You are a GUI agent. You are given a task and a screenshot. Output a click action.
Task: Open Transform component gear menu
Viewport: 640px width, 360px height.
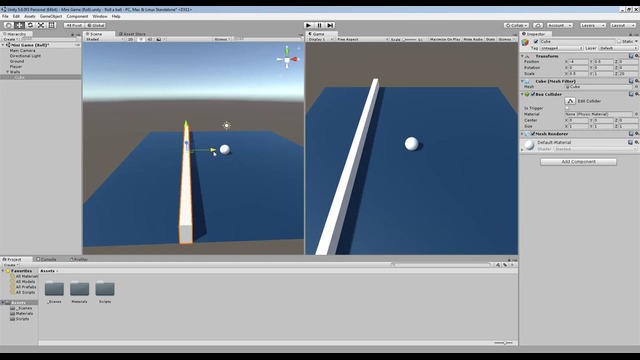coord(636,56)
